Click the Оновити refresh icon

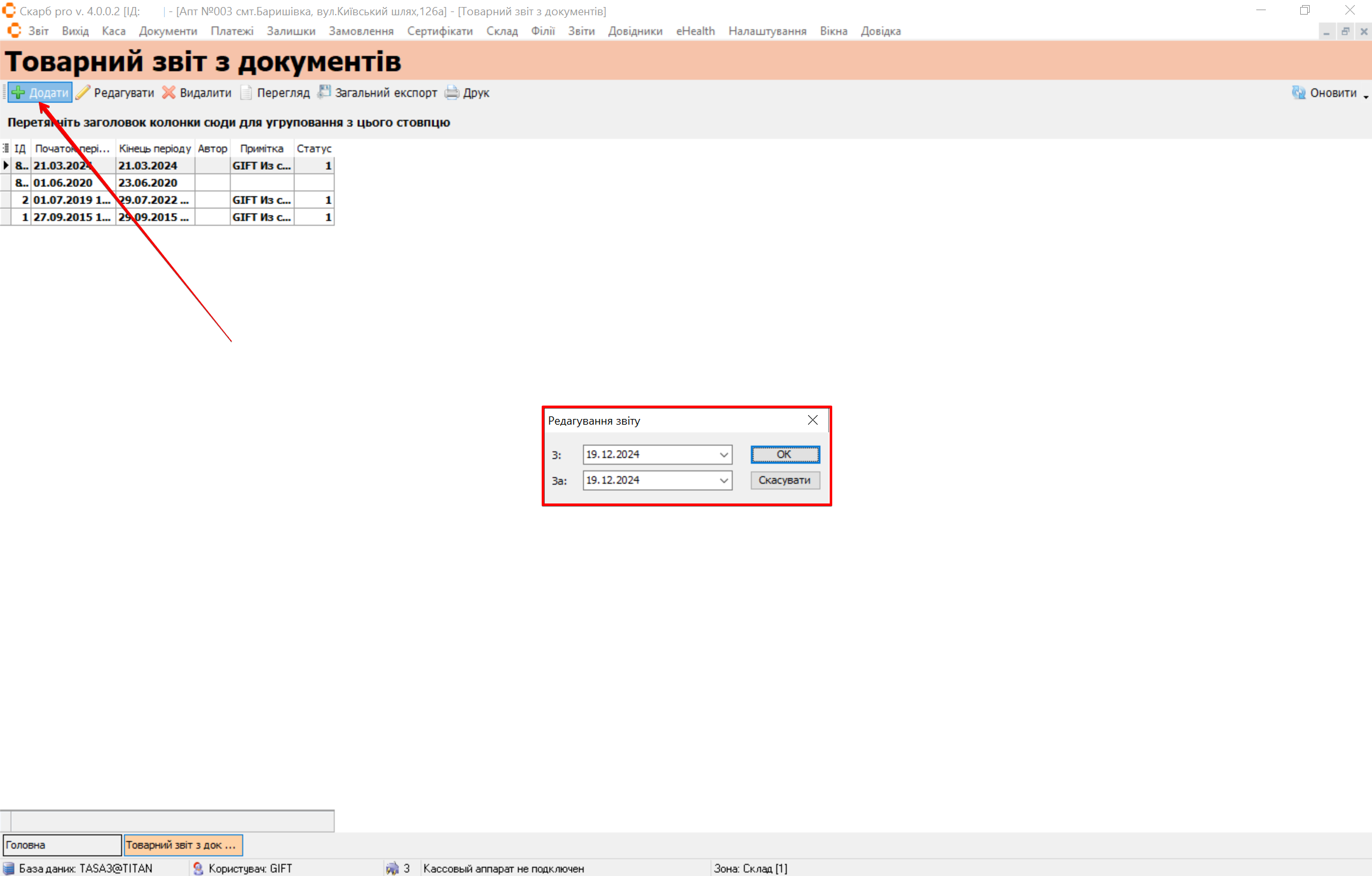1298,93
